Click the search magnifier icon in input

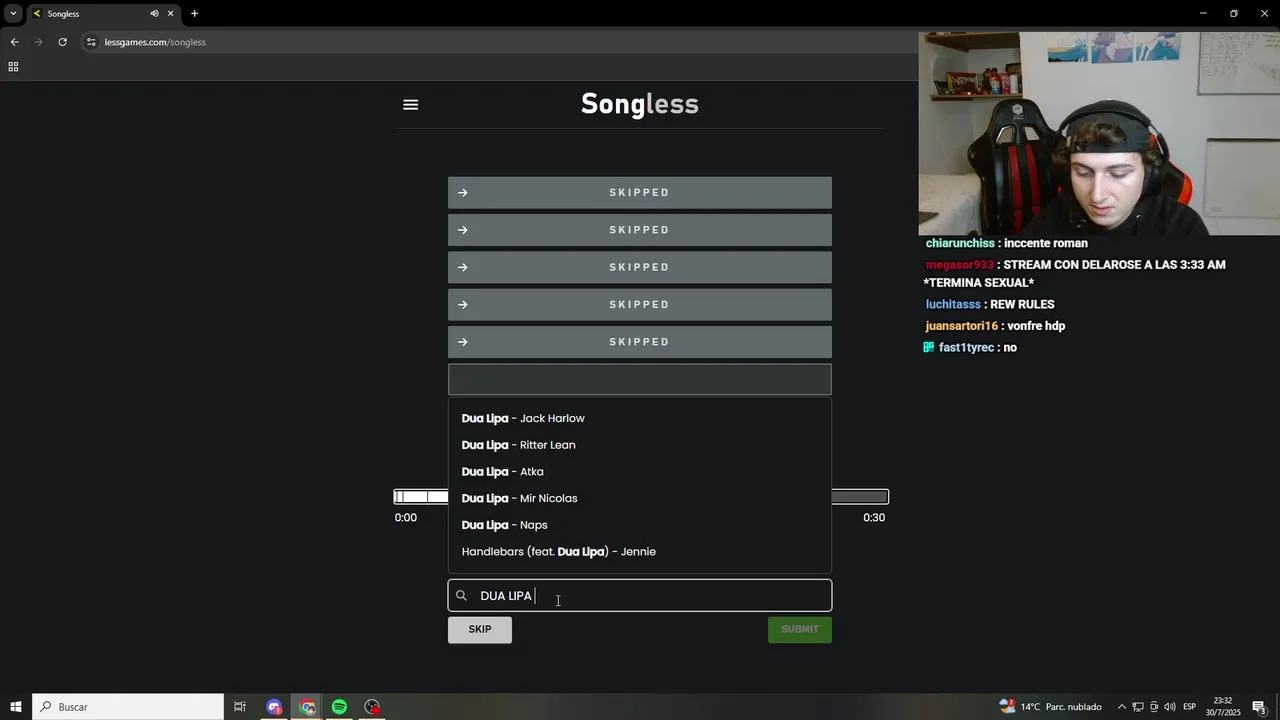click(x=461, y=596)
